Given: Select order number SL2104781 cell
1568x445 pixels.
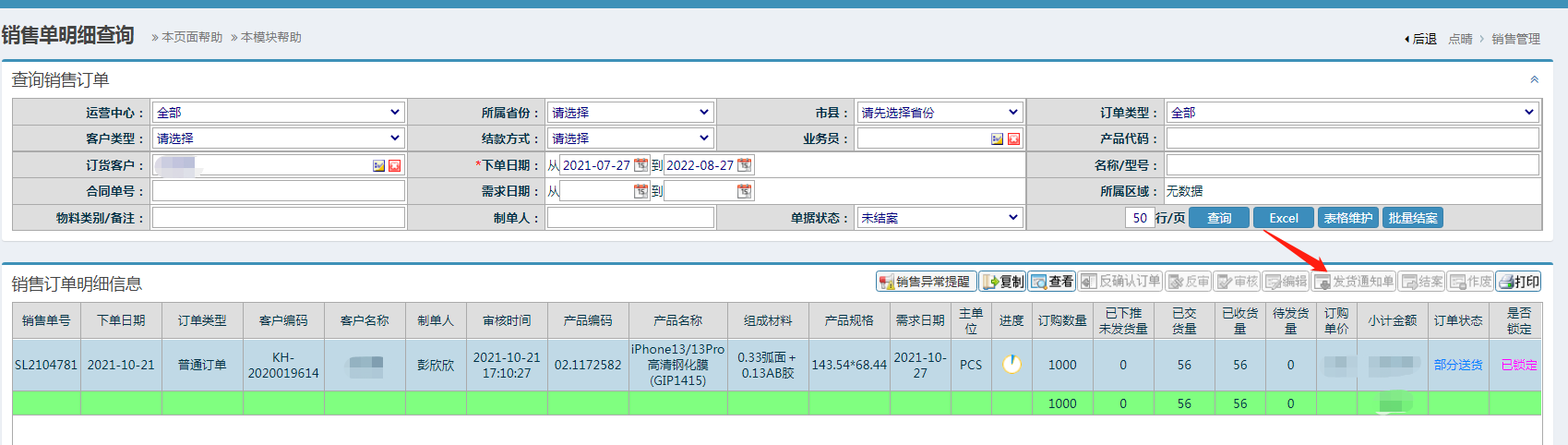Looking at the screenshot, I should coord(46,365).
